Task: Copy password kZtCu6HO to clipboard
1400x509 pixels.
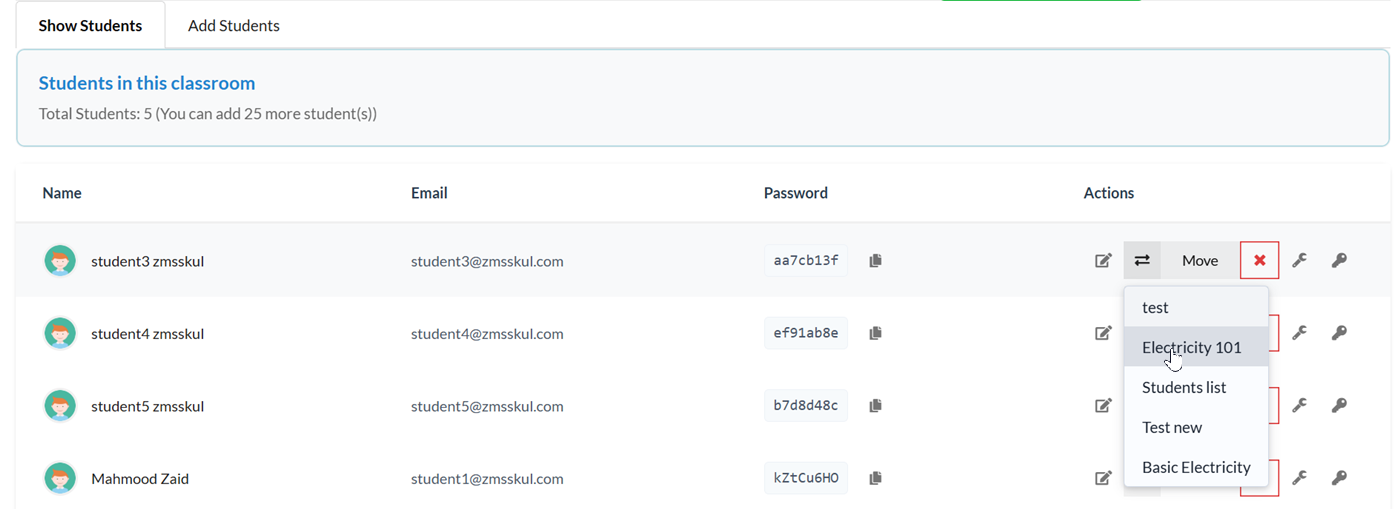Action: tap(875, 478)
